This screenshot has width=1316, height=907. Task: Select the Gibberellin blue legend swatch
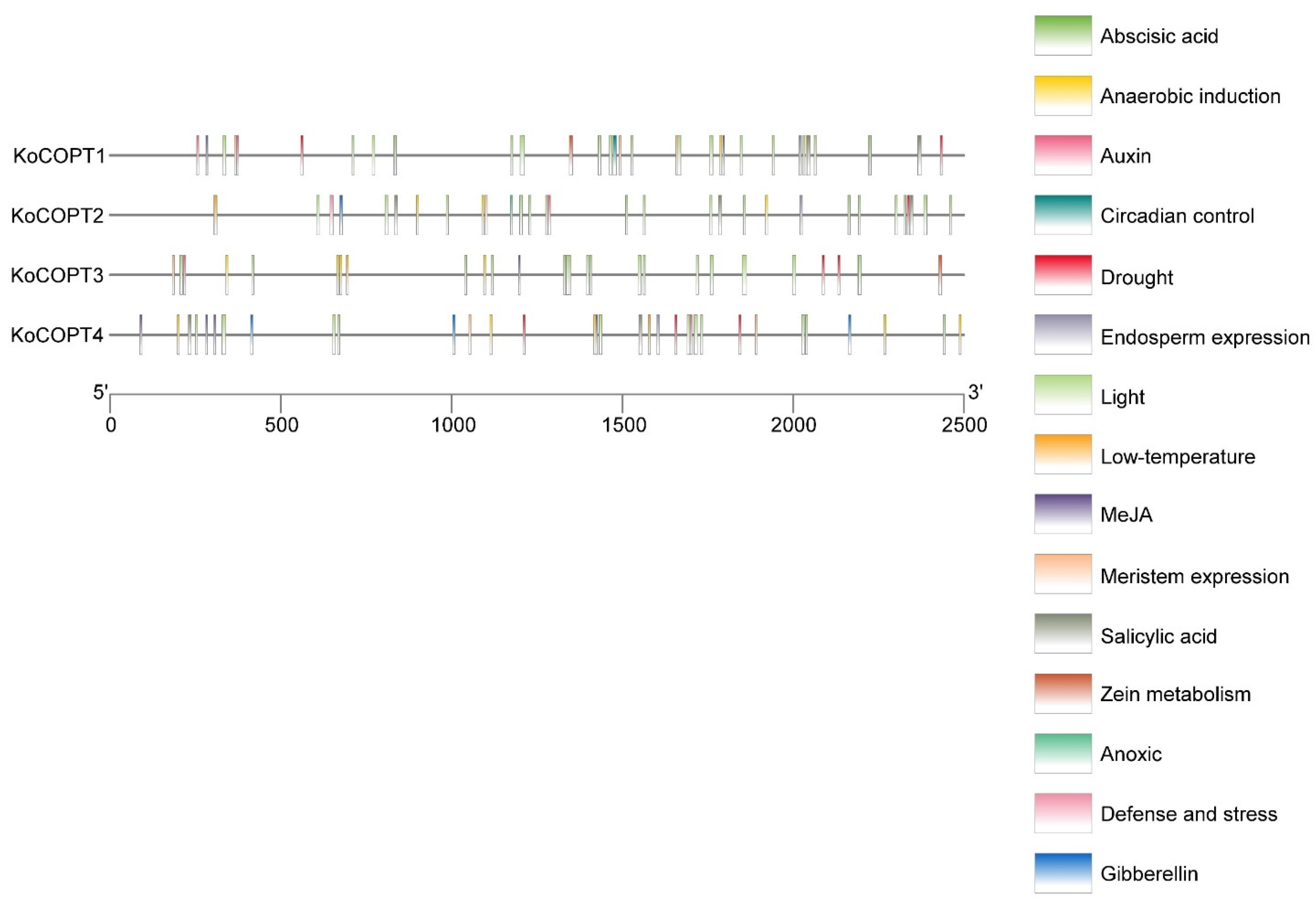pyautogui.click(x=1062, y=873)
